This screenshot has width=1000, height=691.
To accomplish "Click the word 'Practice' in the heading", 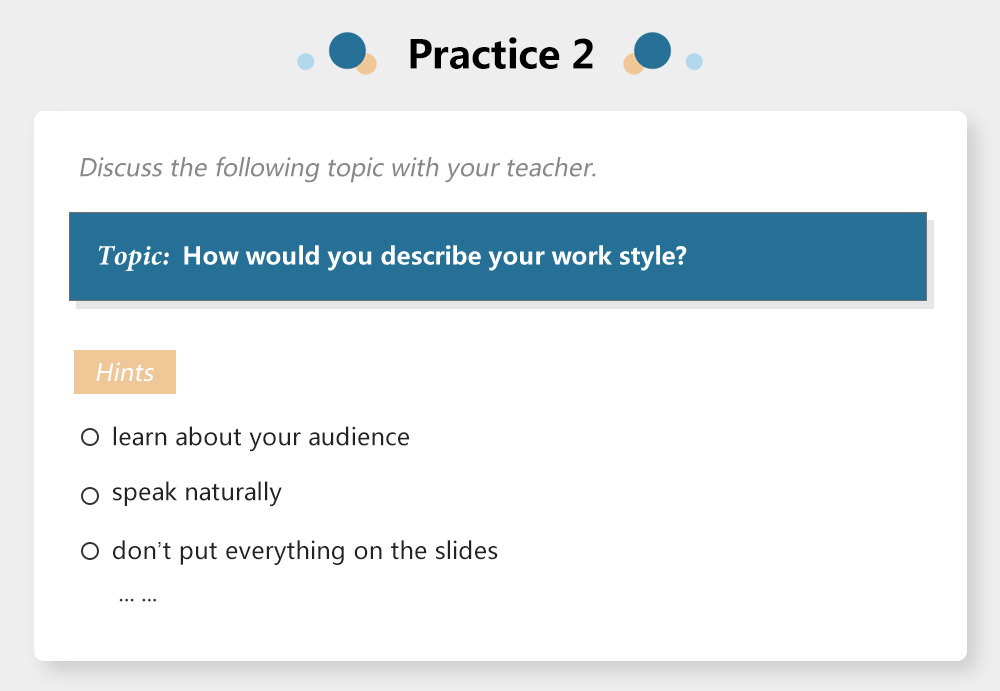I will [484, 54].
